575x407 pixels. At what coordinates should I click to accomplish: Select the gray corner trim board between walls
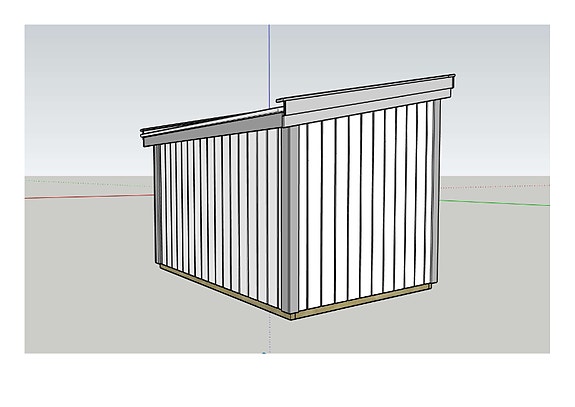click(290, 220)
